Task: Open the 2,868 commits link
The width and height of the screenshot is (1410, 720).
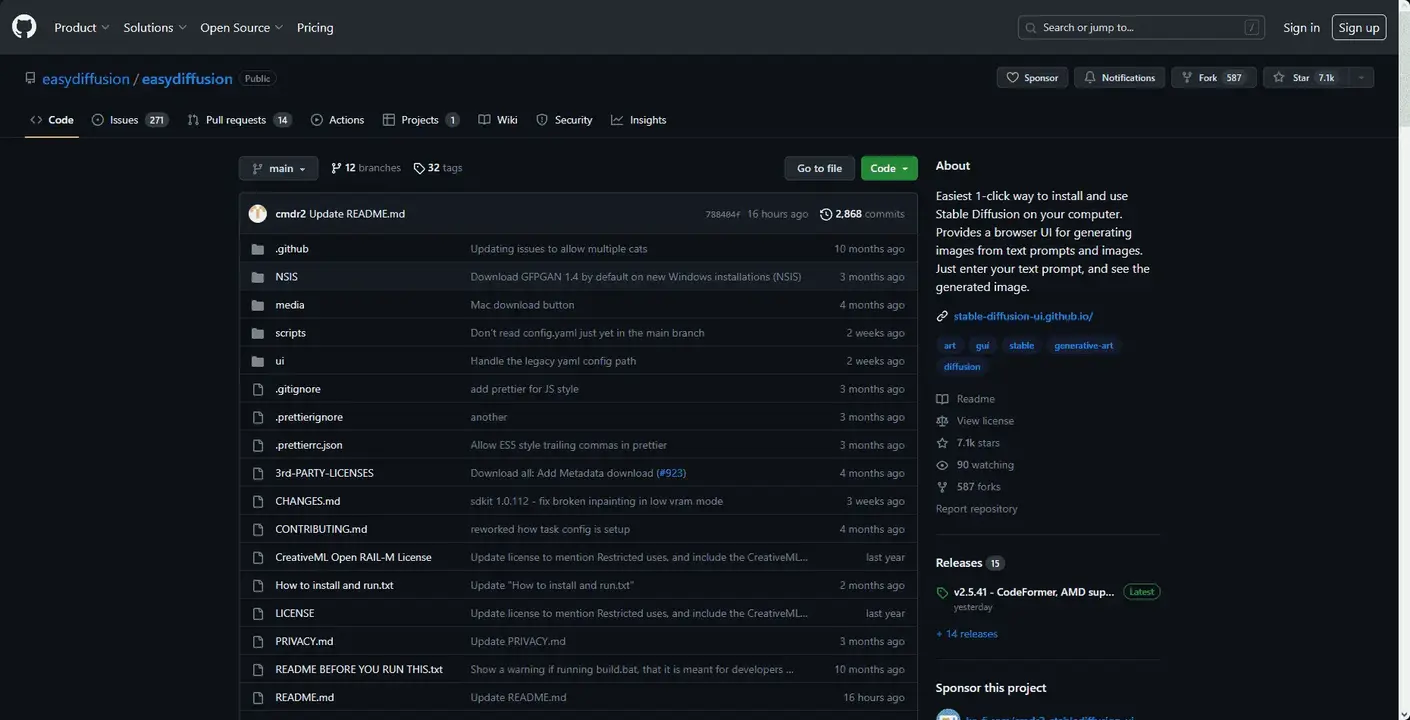Action: (x=862, y=214)
